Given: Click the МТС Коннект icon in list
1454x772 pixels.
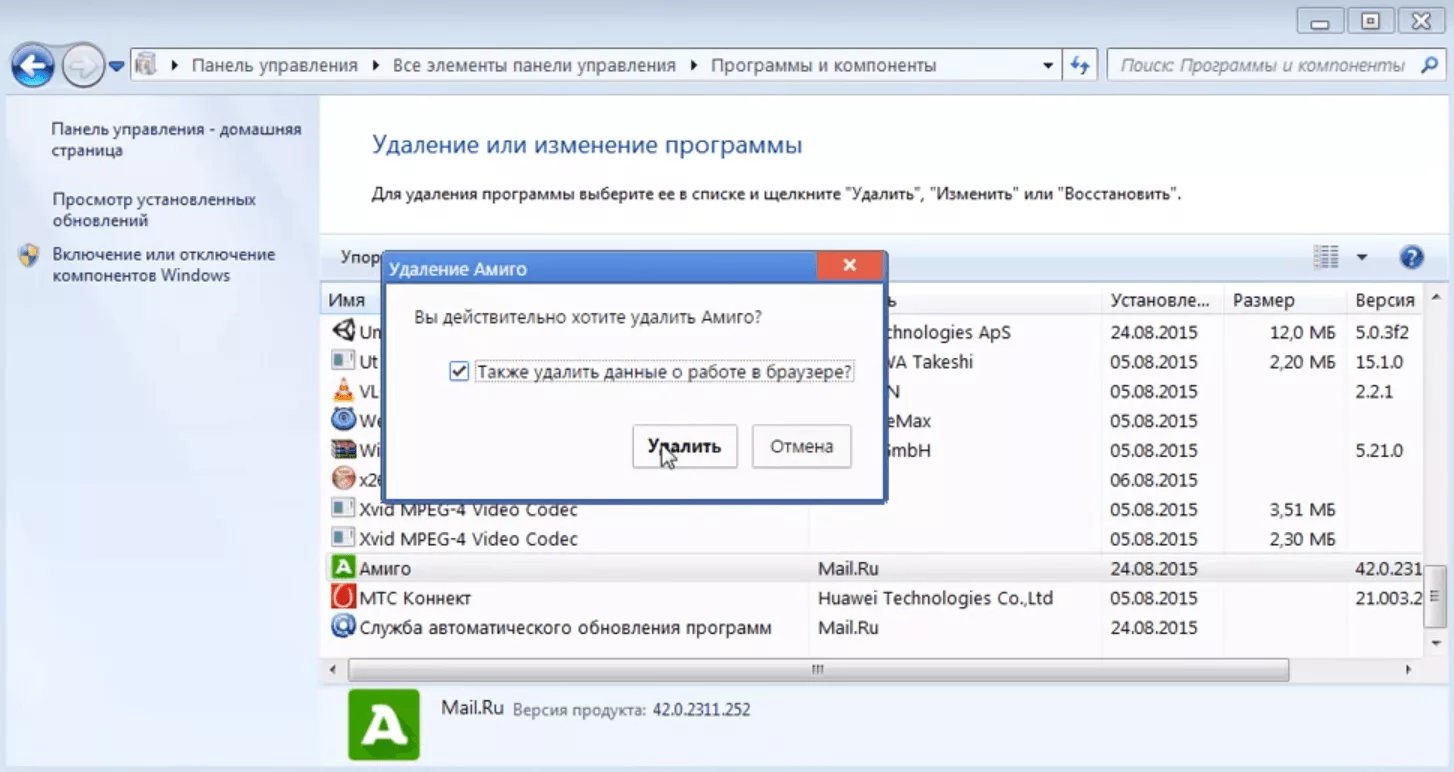Looking at the screenshot, I should tap(343, 598).
